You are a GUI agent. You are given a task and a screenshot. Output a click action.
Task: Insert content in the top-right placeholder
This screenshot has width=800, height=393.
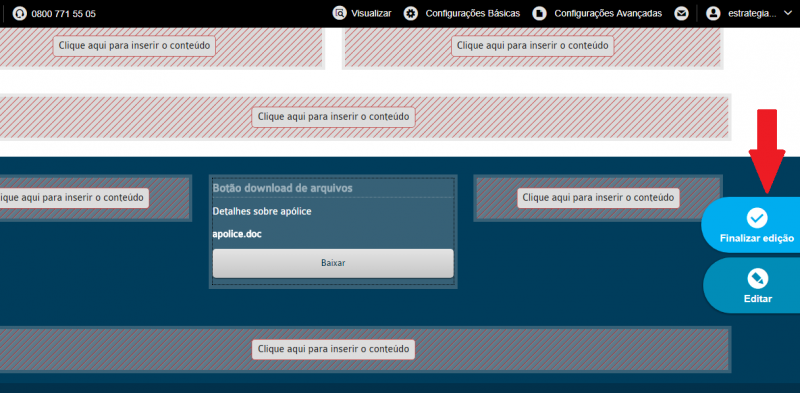(x=532, y=45)
